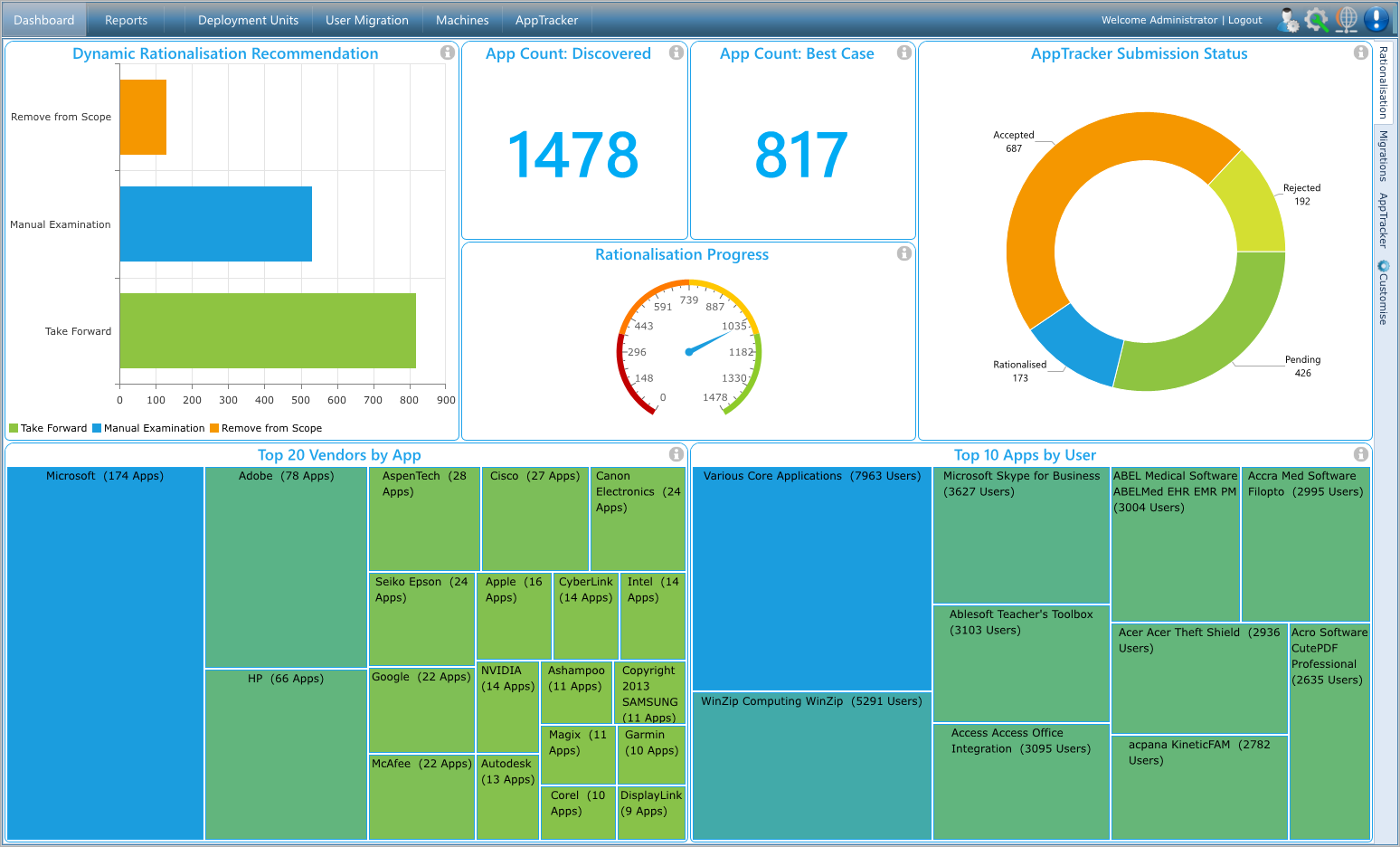Select the Rationalisation vertical side tab
The image size is (1400, 847).
click(x=1383, y=82)
